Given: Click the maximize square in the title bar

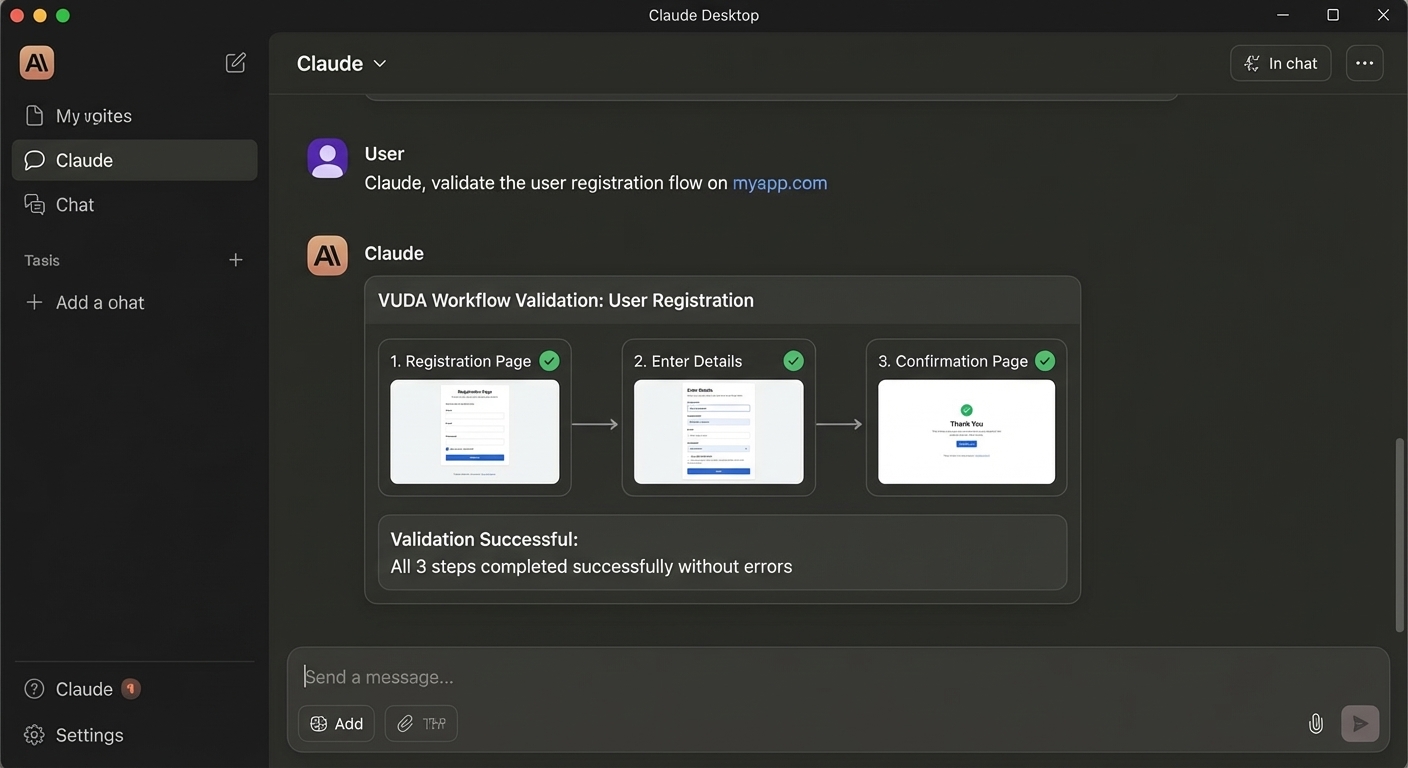Looking at the screenshot, I should [x=1333, y=15].
